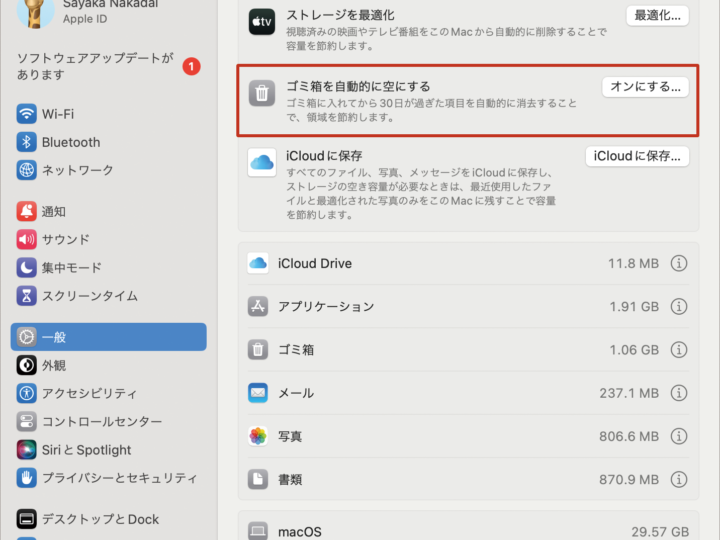
Task: Click the 写真 Photos flower icon
Action: pyautogui.click(x=258, y=436)
